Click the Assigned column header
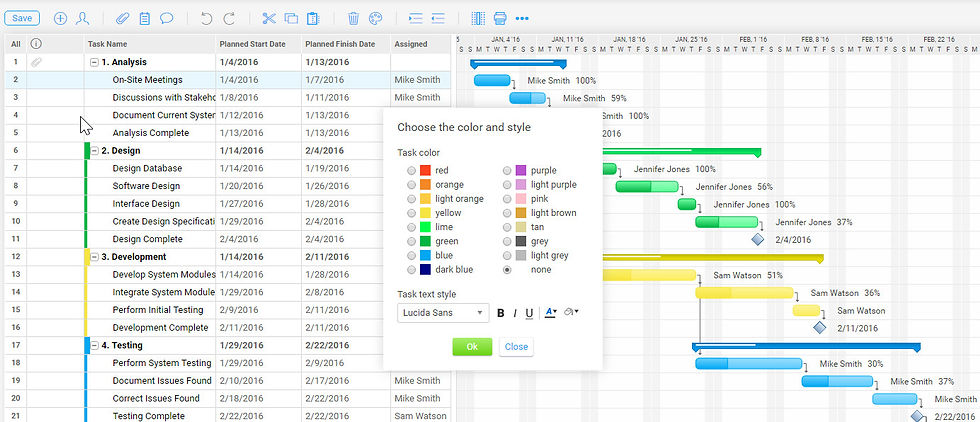 pos(420,44)
